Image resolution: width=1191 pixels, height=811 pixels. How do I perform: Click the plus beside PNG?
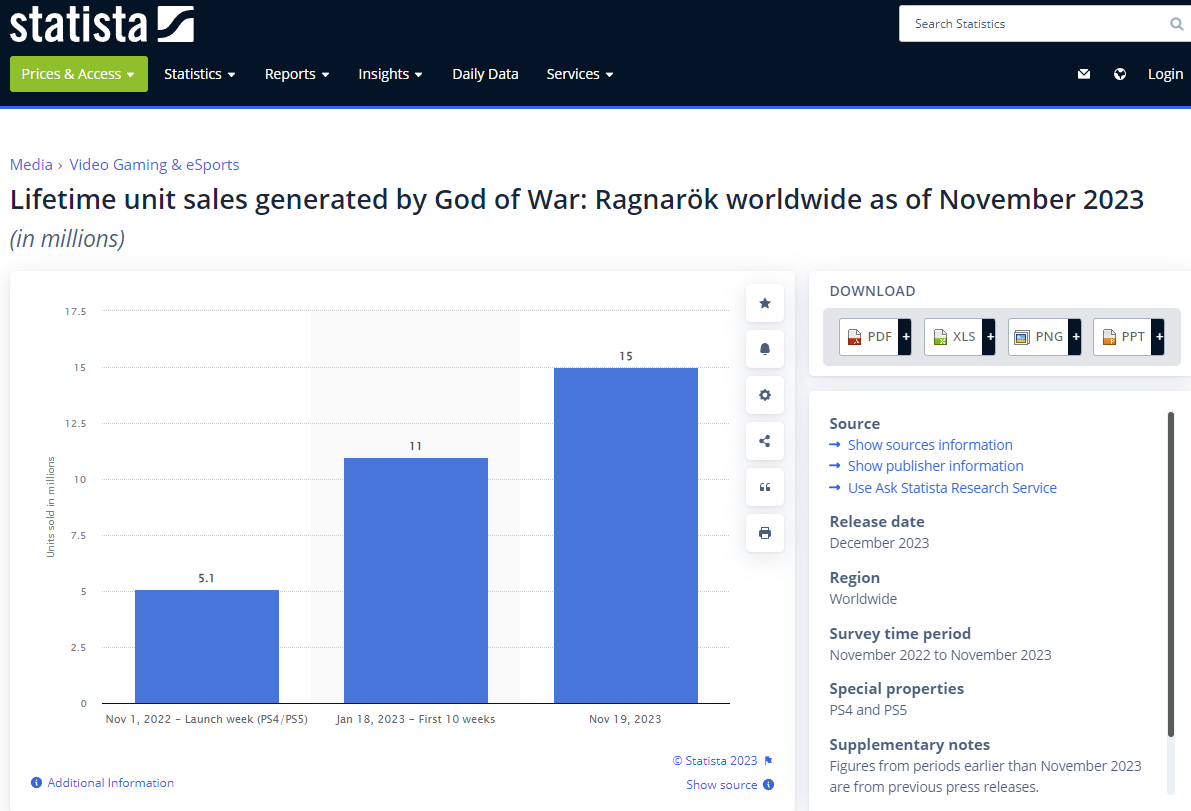(1076, 336)
